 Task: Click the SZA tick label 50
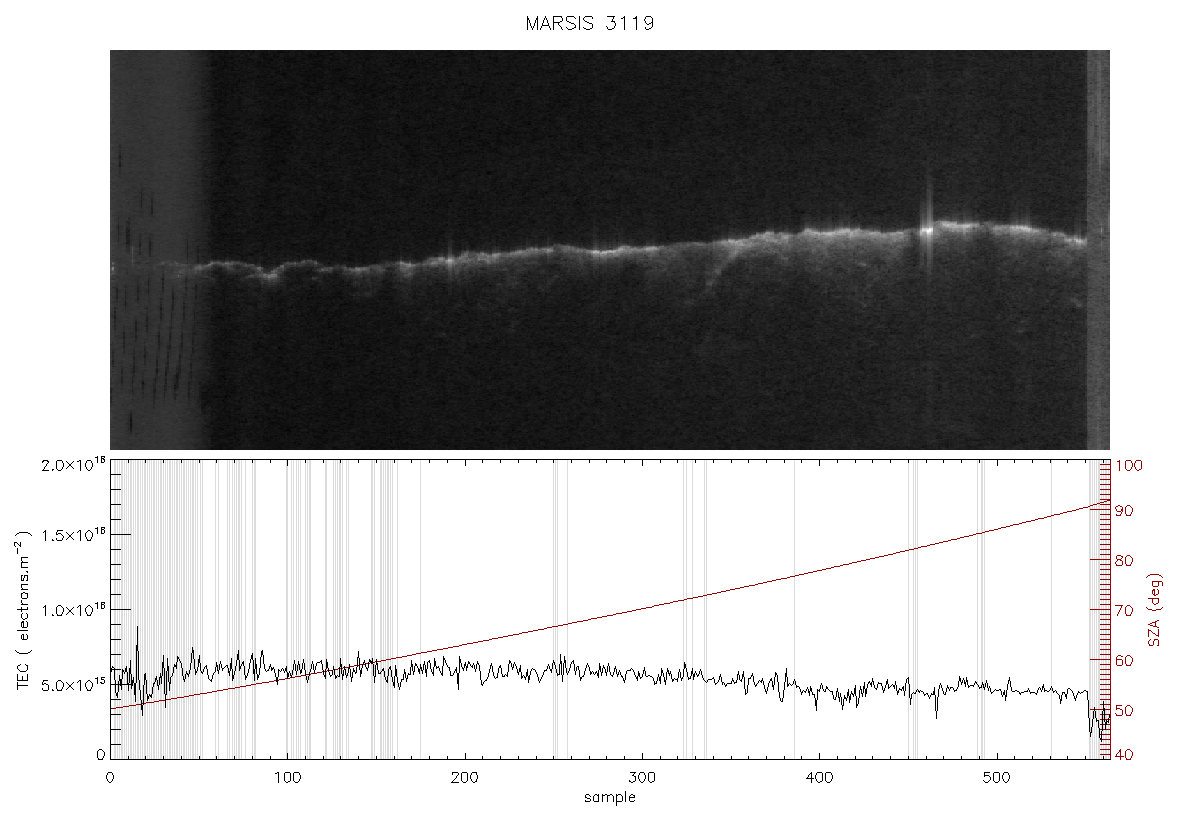1124,710
